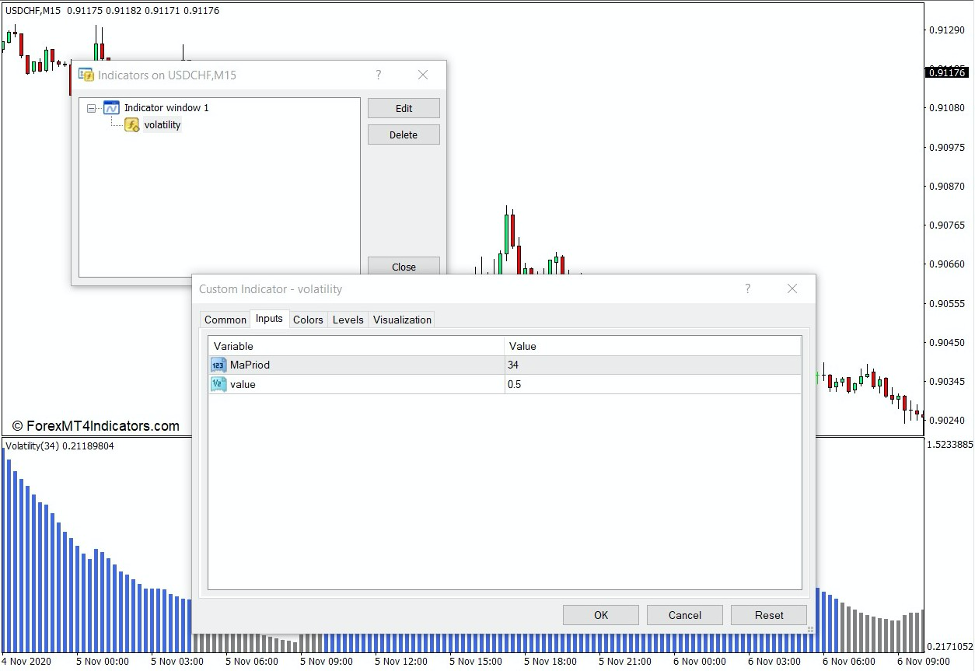Edit the volatility indicator
This screenshot has height=672, width=977.
click(x=403, y=107)
